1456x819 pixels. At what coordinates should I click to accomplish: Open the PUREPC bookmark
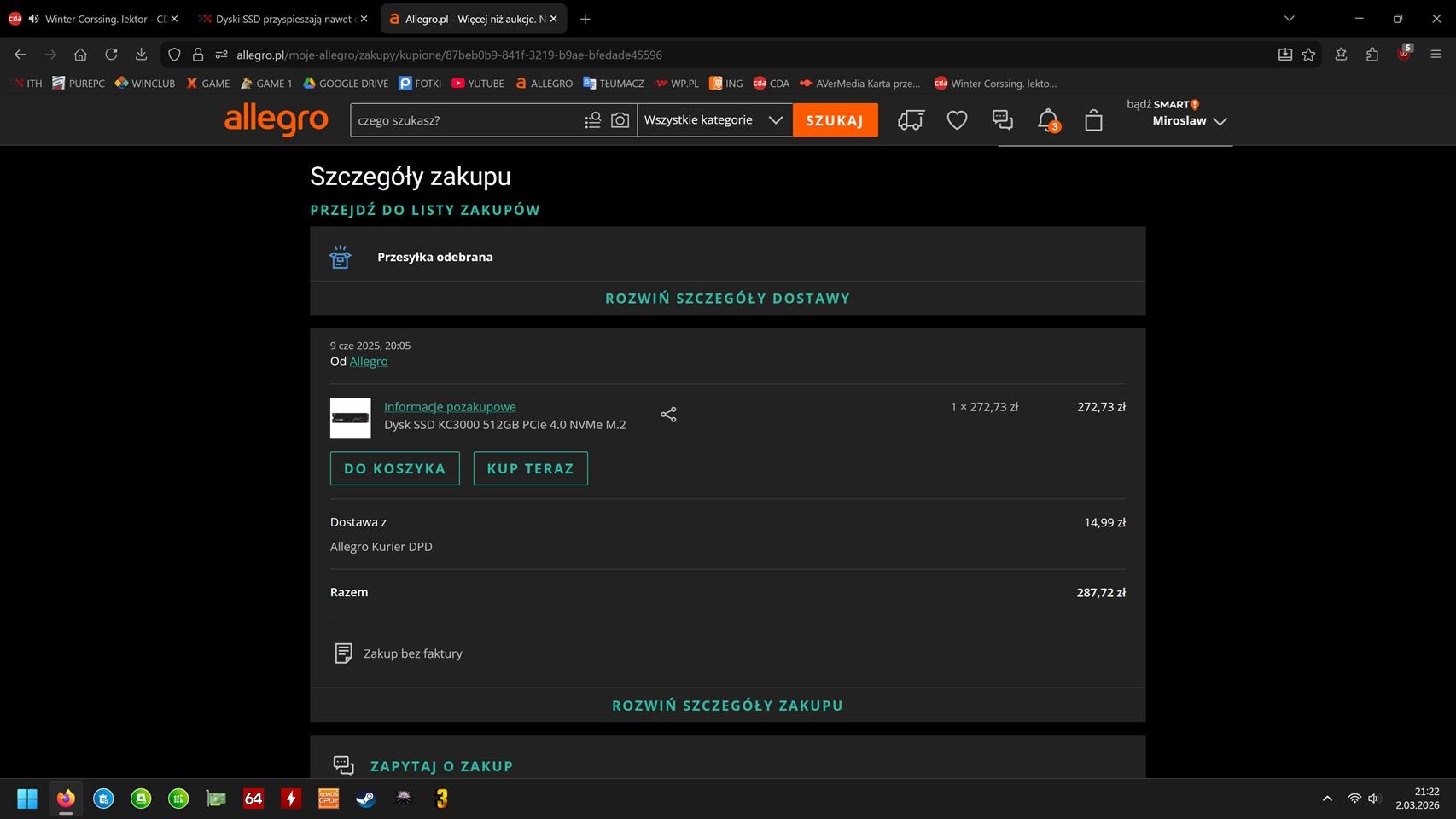coord(79,84)
